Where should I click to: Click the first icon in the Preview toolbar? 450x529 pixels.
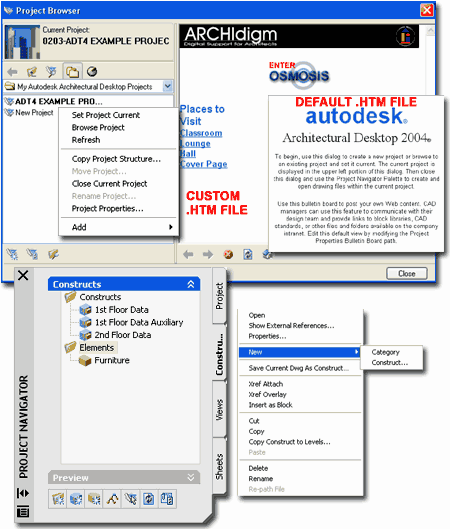click(58, 499)
